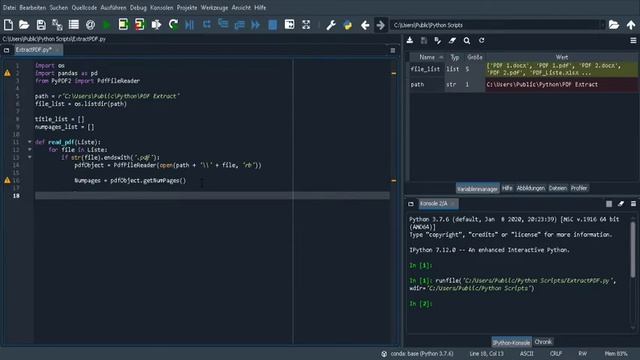Image resolution: width=640 pixels, height=360 pixels.
Task: Switch to the Chronik tab
Action: [x=543, y=342]
